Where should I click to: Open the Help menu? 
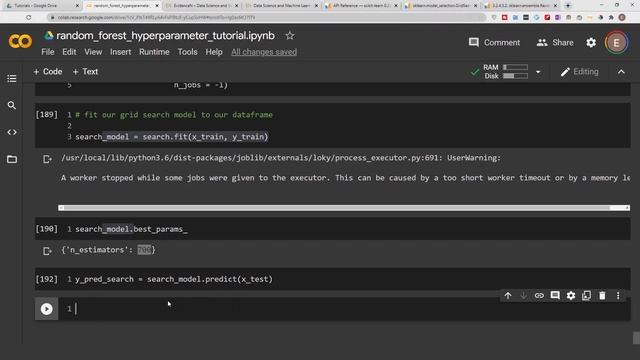coord(214,52)
